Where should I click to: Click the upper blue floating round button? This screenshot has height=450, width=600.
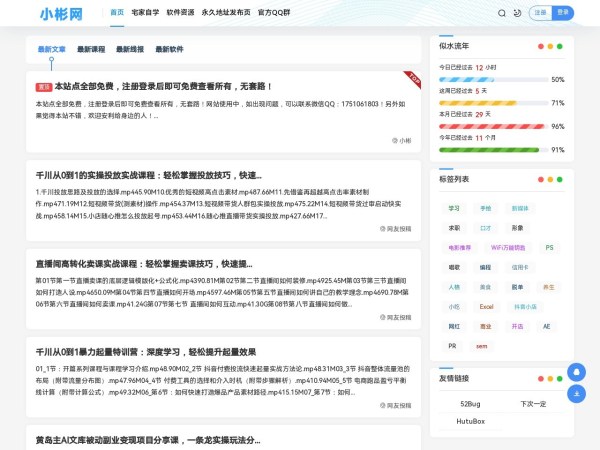(x=576, y=371)
